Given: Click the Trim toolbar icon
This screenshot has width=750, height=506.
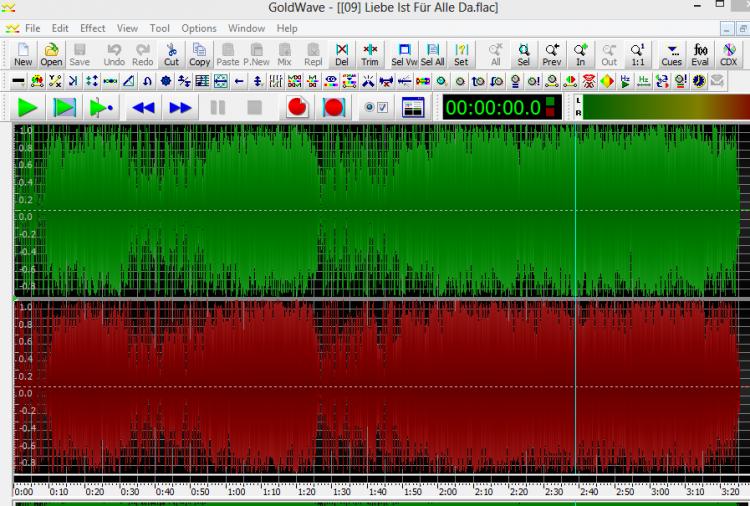Looking at the screenshot, I should (x=370, y=54).
